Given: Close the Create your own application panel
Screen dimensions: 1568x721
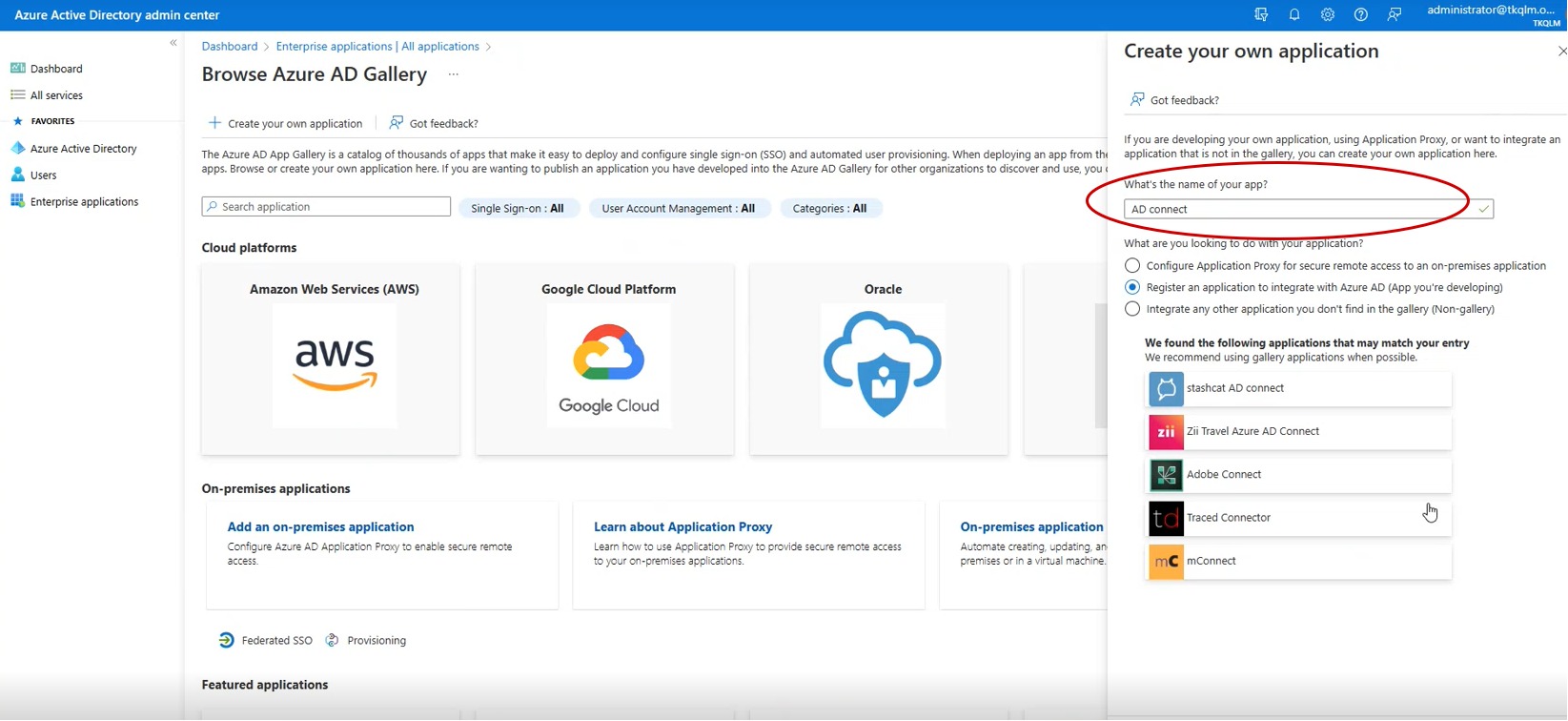Looking at the screenshot, I should click(1561, 51).
